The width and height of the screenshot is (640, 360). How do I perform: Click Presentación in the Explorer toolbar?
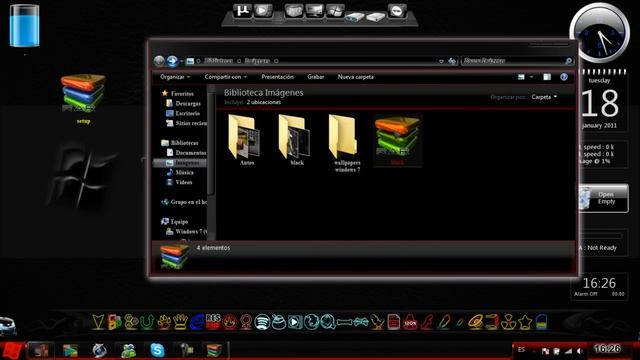pyautogui.click(x=277, y=77)
